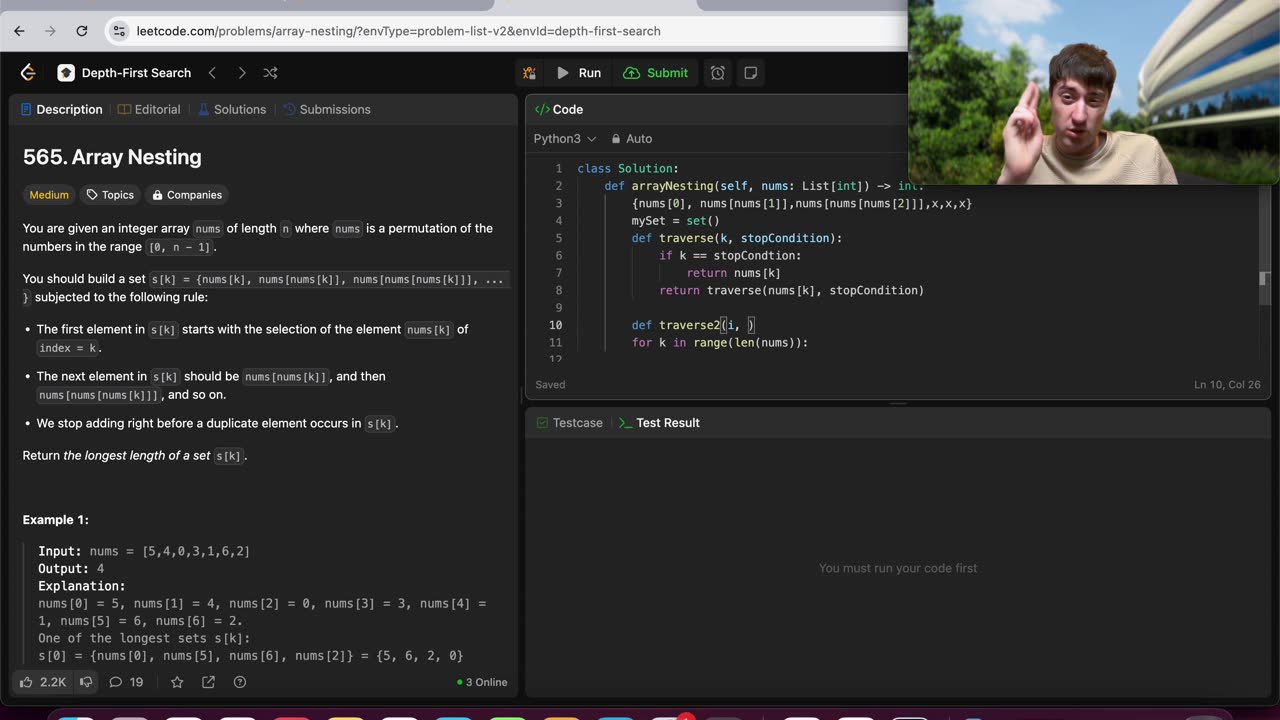This screenshot has height=720, width=1280.
Task: Switch to the Description tab
Action: (61, 110)
